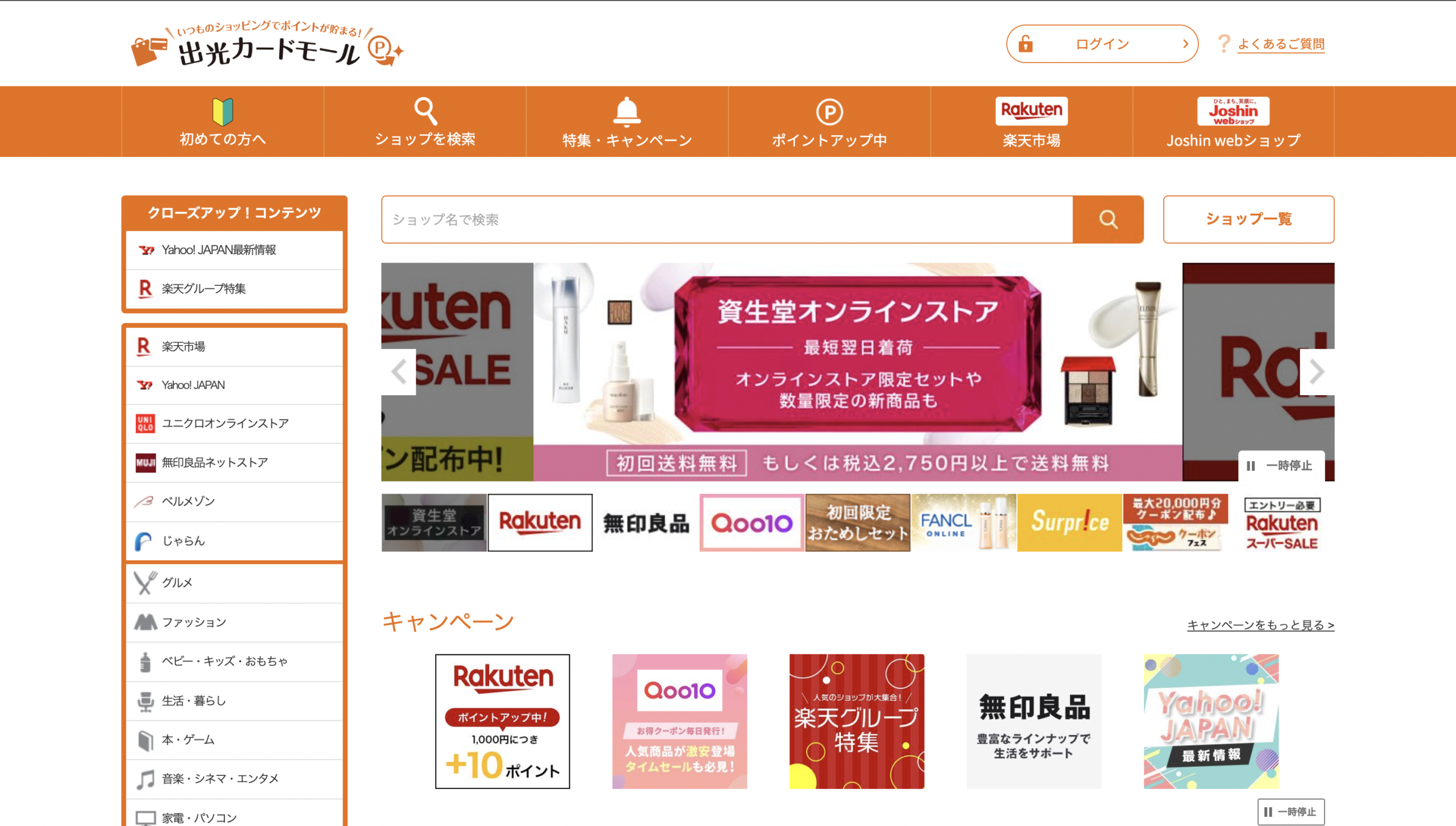The image size is (1456, 826).
Task: Select Qoo10 thumbnail in banner strip
Action: [751, 522]
